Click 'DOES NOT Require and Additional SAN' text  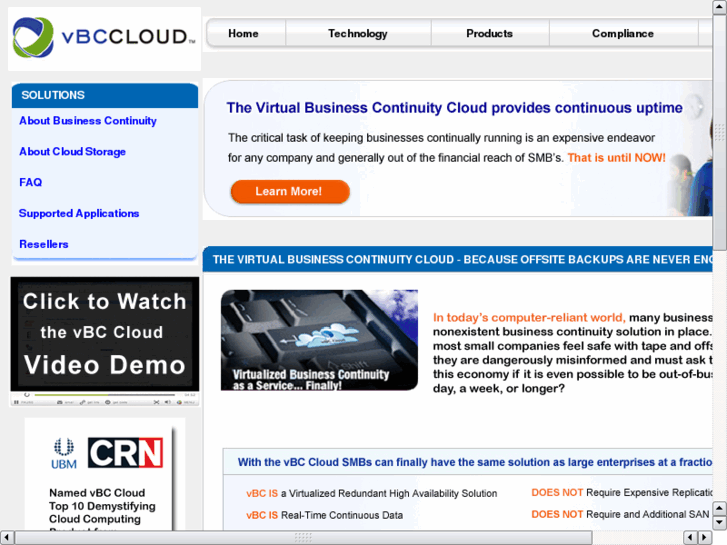[x=620, y=514]
